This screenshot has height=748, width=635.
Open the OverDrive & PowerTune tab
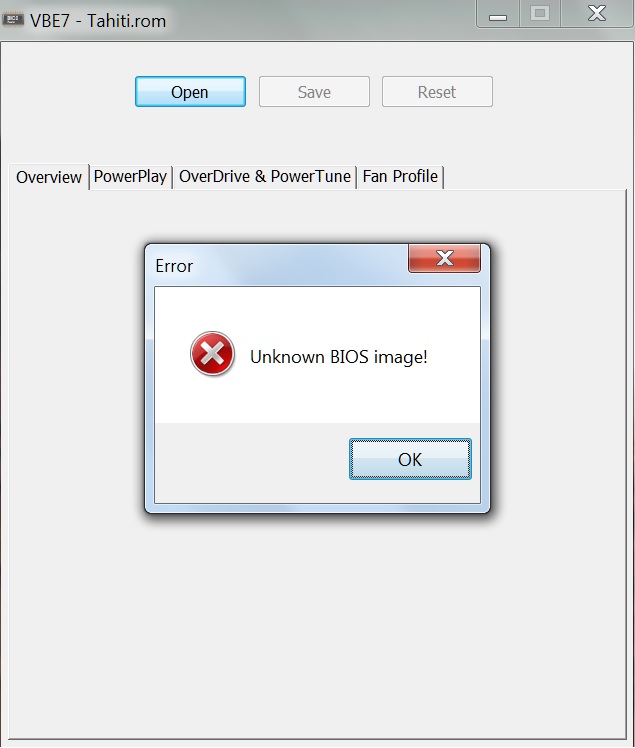click(265, 177)
